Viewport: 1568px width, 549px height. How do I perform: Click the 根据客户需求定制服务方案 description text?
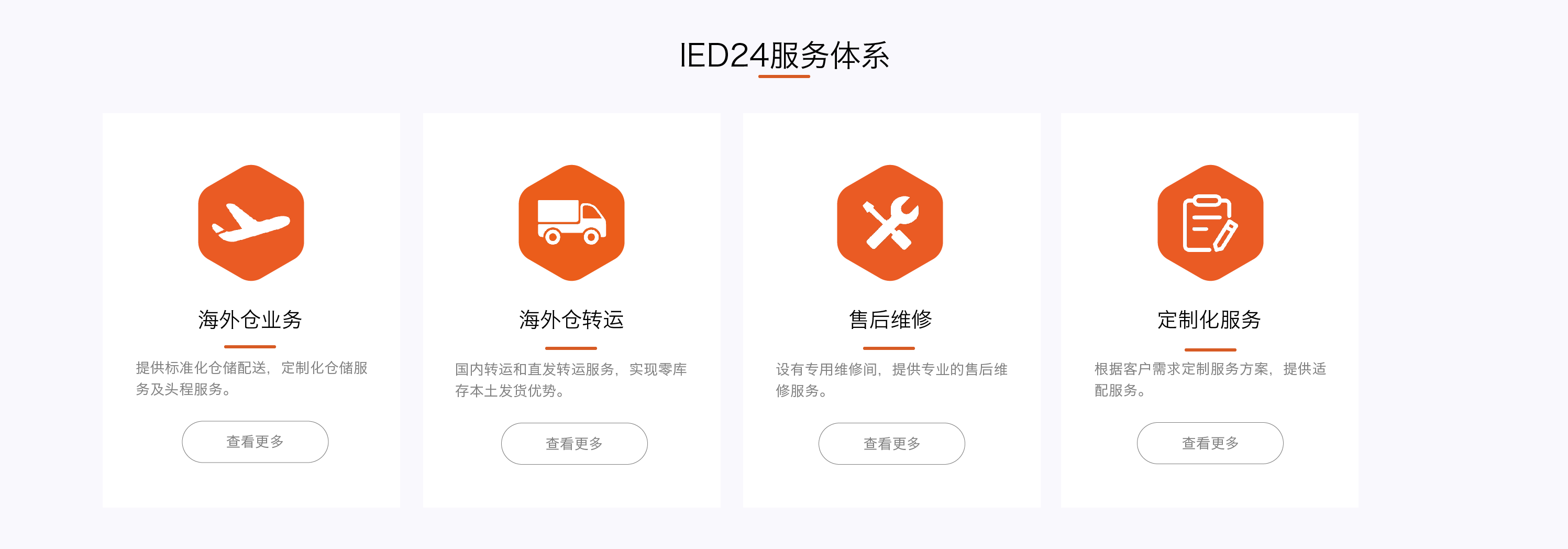click(x=1210, y=379)
